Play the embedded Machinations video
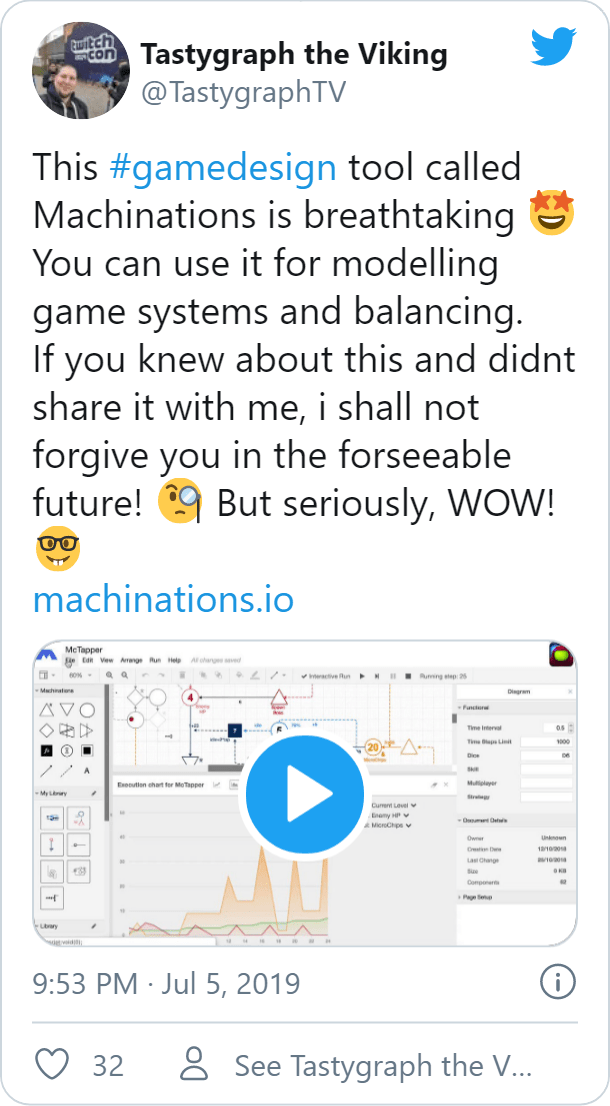Viewport: 610px width, 1106px height. click(x=304, y=795)
